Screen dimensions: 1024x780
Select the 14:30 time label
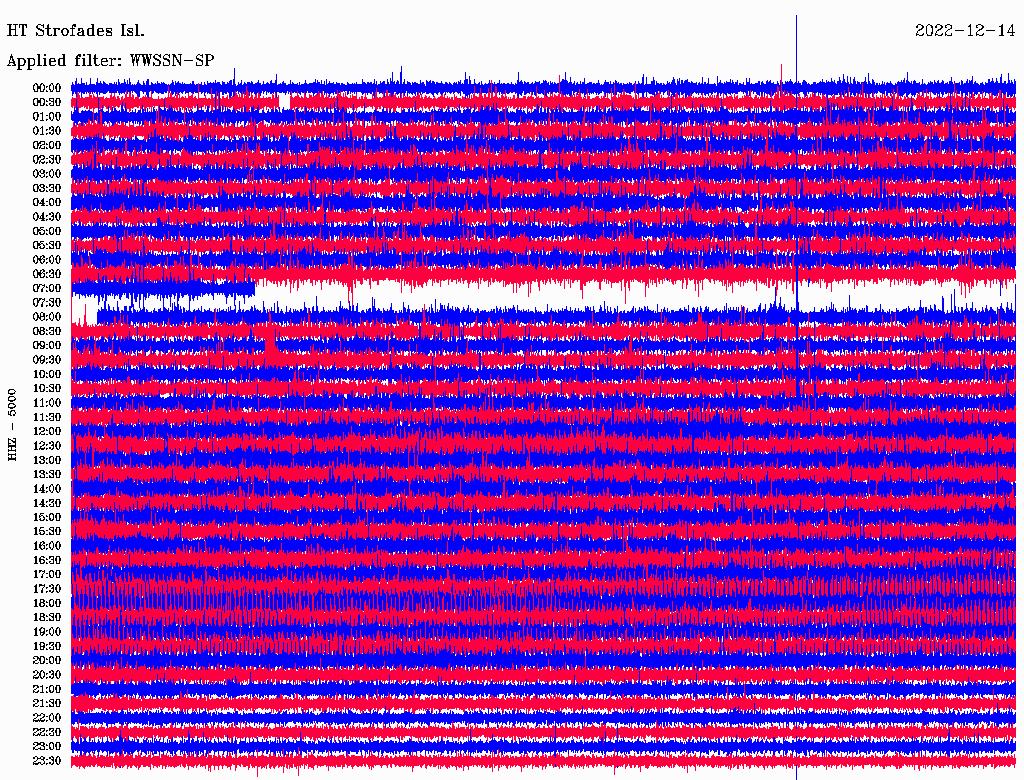tap(47, 503)
